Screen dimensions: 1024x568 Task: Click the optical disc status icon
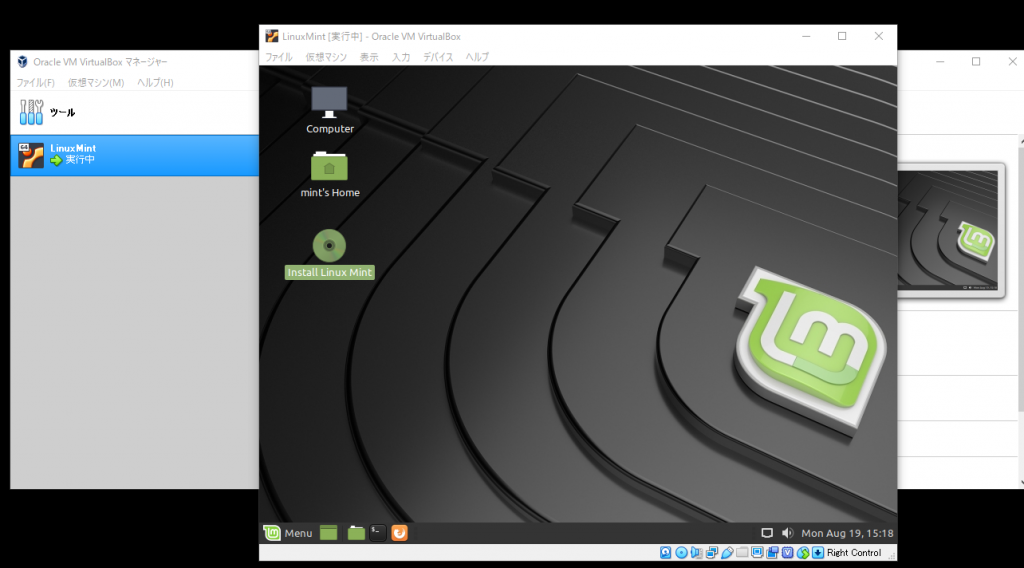pyautogui.click(x=681, y=552)
